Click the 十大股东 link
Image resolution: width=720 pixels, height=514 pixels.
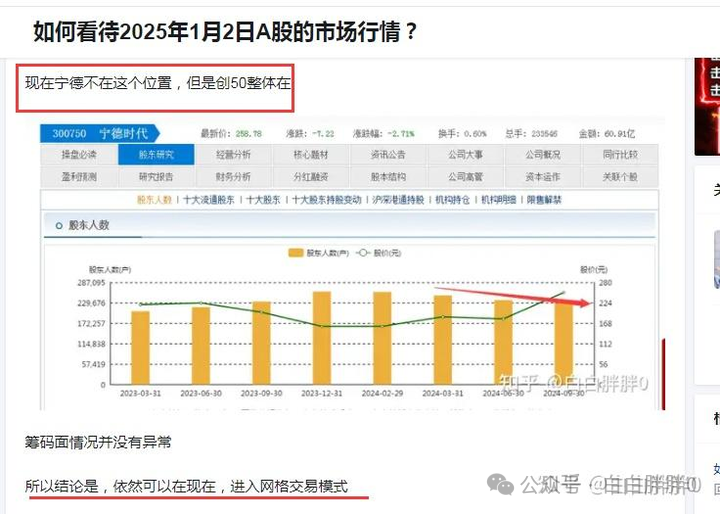click(x=263, y=200)
